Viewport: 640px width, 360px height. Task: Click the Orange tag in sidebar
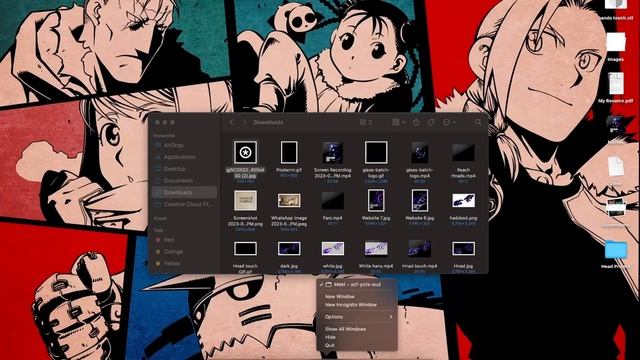click(x=184, y=251)
